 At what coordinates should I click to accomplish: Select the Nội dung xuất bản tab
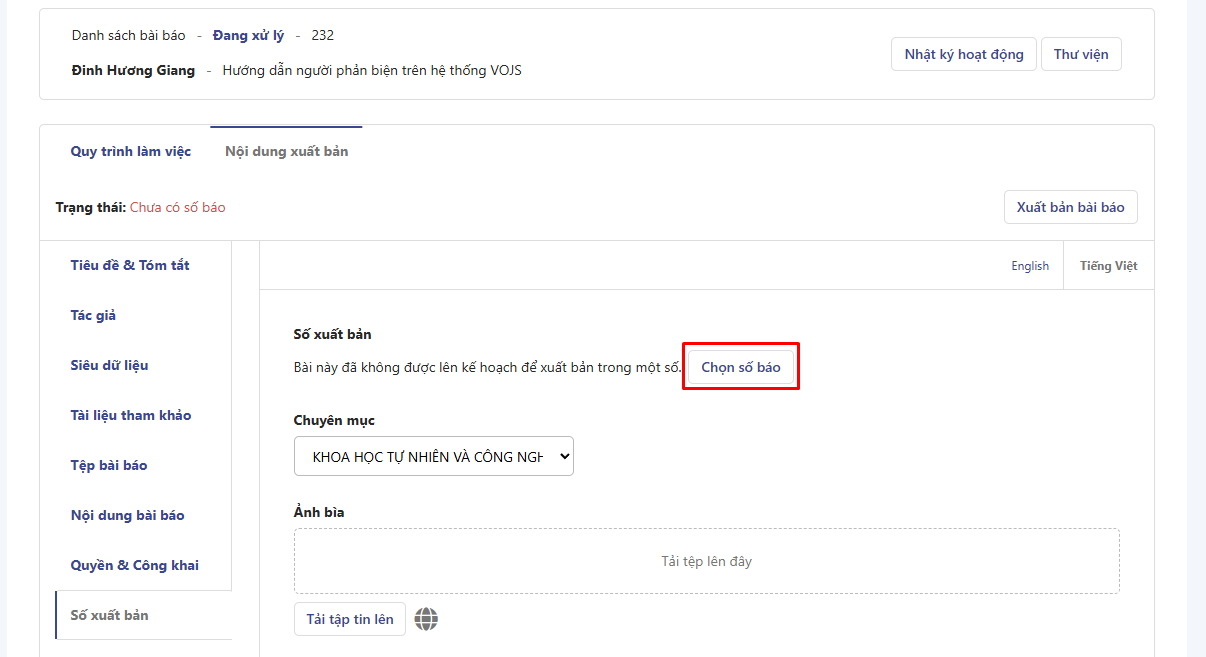point(286,152)
